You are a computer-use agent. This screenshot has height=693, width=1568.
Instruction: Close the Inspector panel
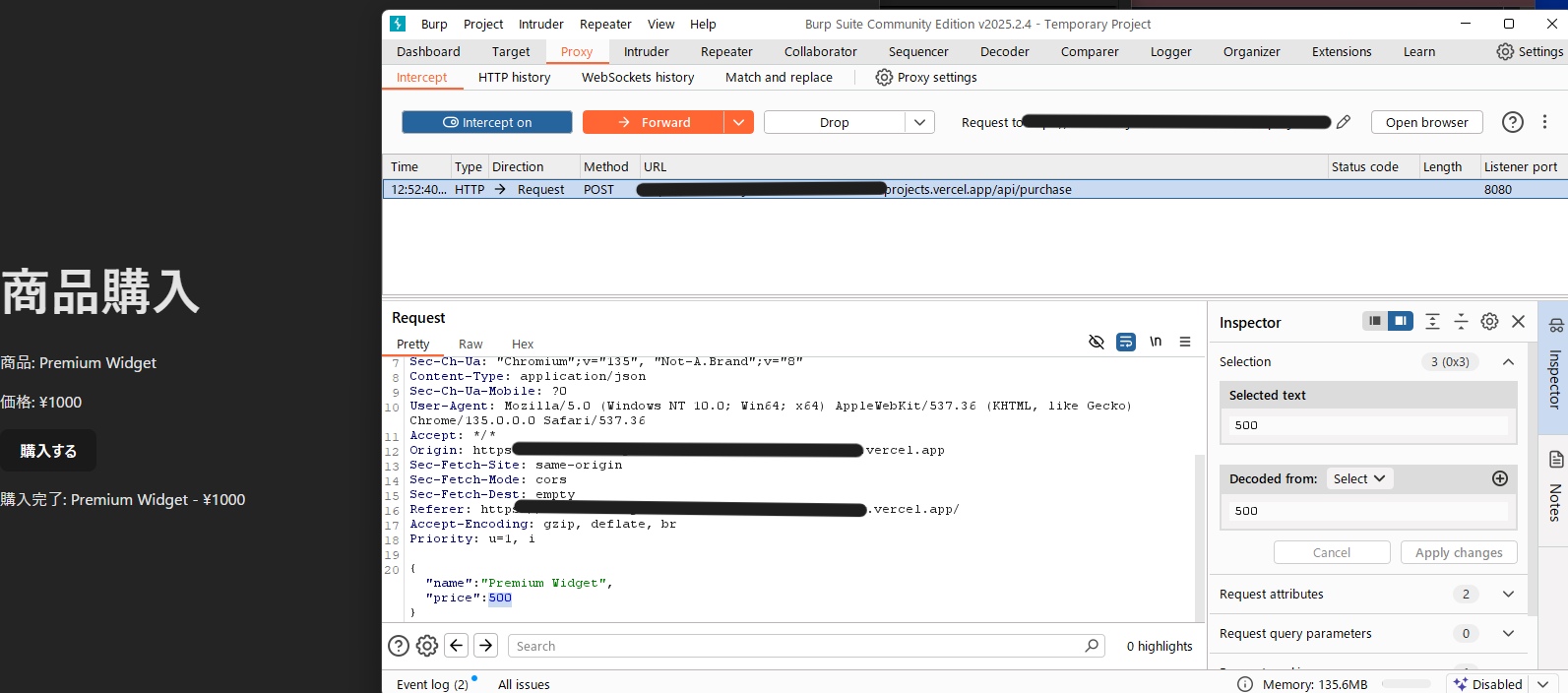point(1519,321)
